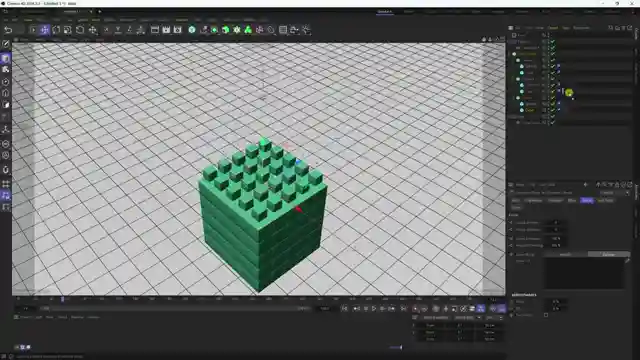640x360 pixels.
Task: Click the purple deformer icon in toolbar
Action: [x=259, y=30]
